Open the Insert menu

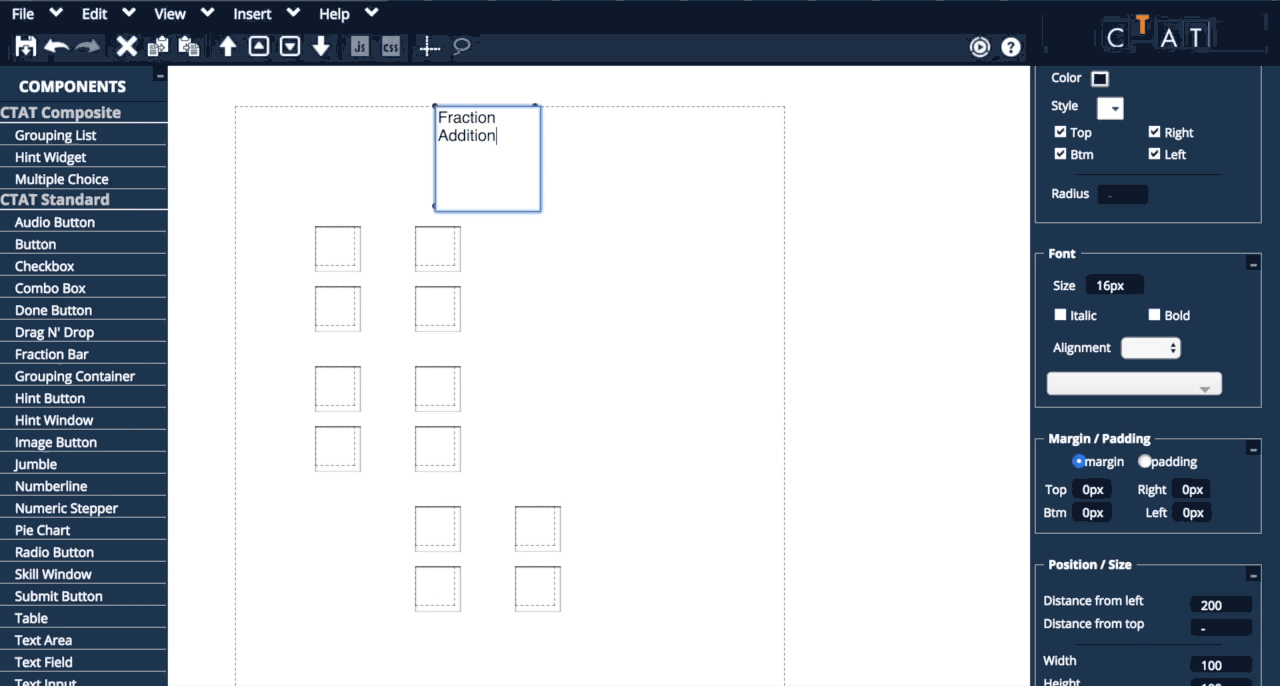click(x=252, y=13)
